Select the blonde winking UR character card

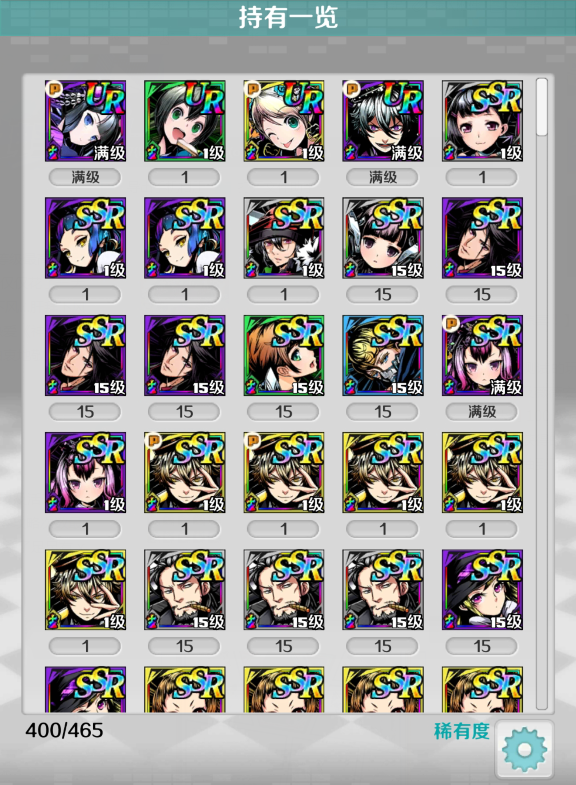pos(284,121)
